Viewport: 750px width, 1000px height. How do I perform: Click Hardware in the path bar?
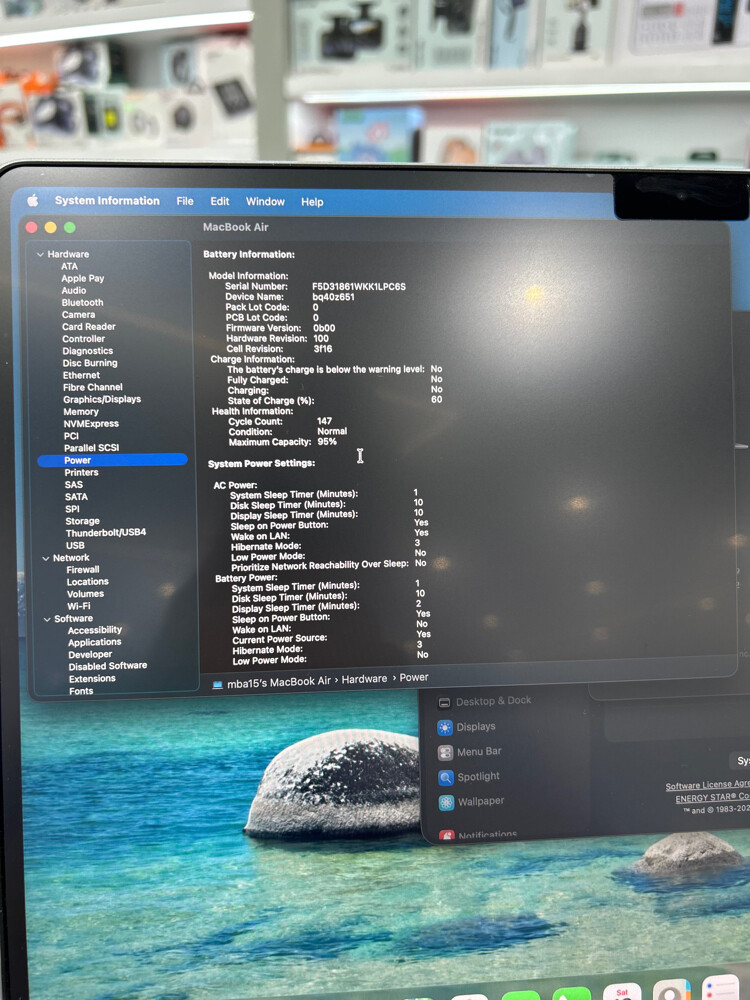[364, 679]
